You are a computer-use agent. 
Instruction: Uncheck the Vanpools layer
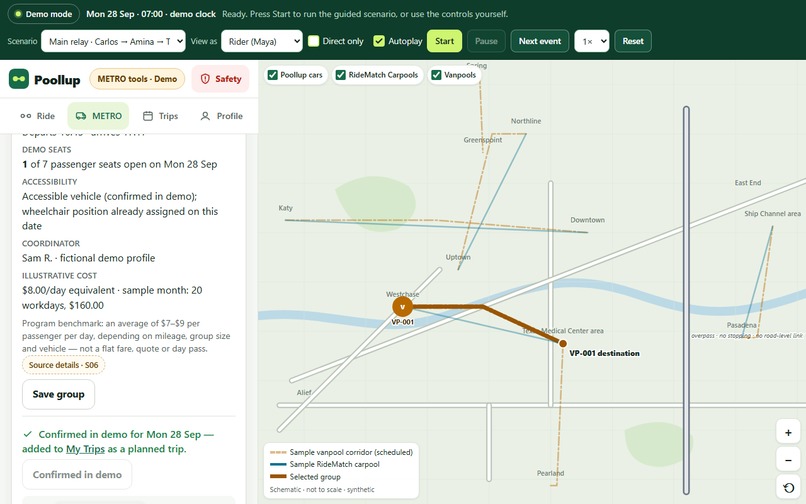pos(436,75)
